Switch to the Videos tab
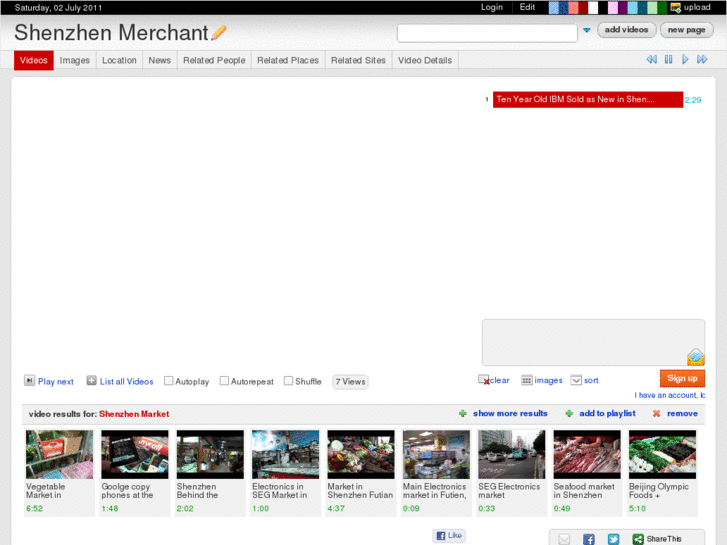Screen dimensions: 727x545 click(x=34, y=60)
